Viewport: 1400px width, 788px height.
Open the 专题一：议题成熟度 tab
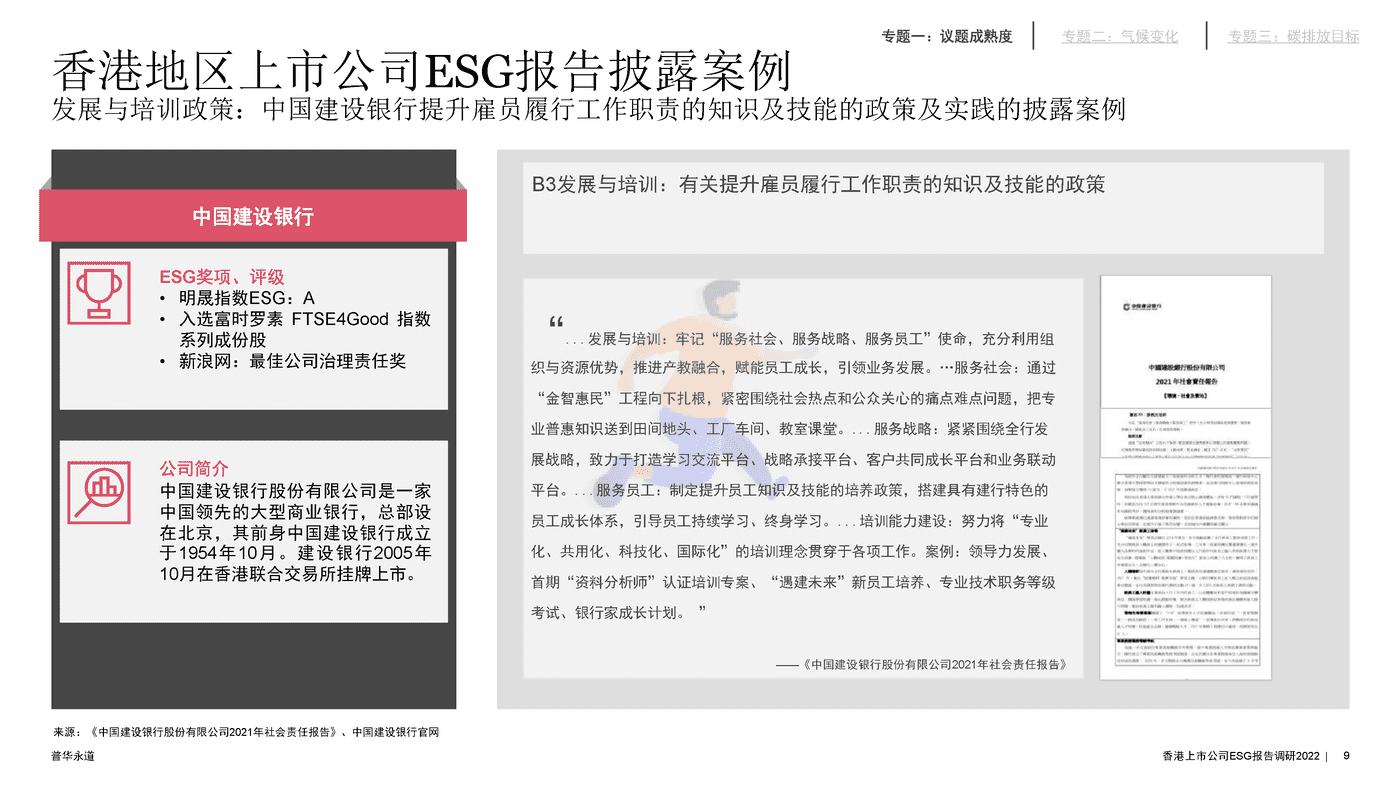point(947,37)
